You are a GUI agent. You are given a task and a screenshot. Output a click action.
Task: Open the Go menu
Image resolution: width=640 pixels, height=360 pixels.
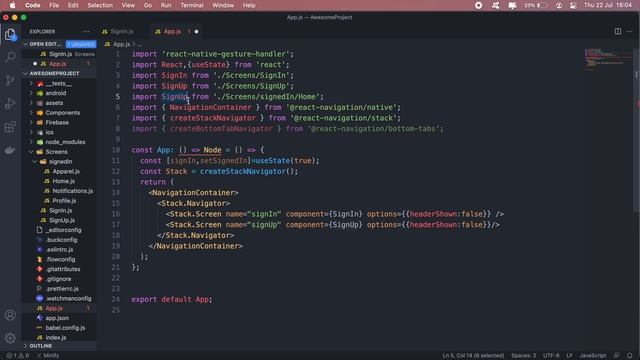point(148,5)
